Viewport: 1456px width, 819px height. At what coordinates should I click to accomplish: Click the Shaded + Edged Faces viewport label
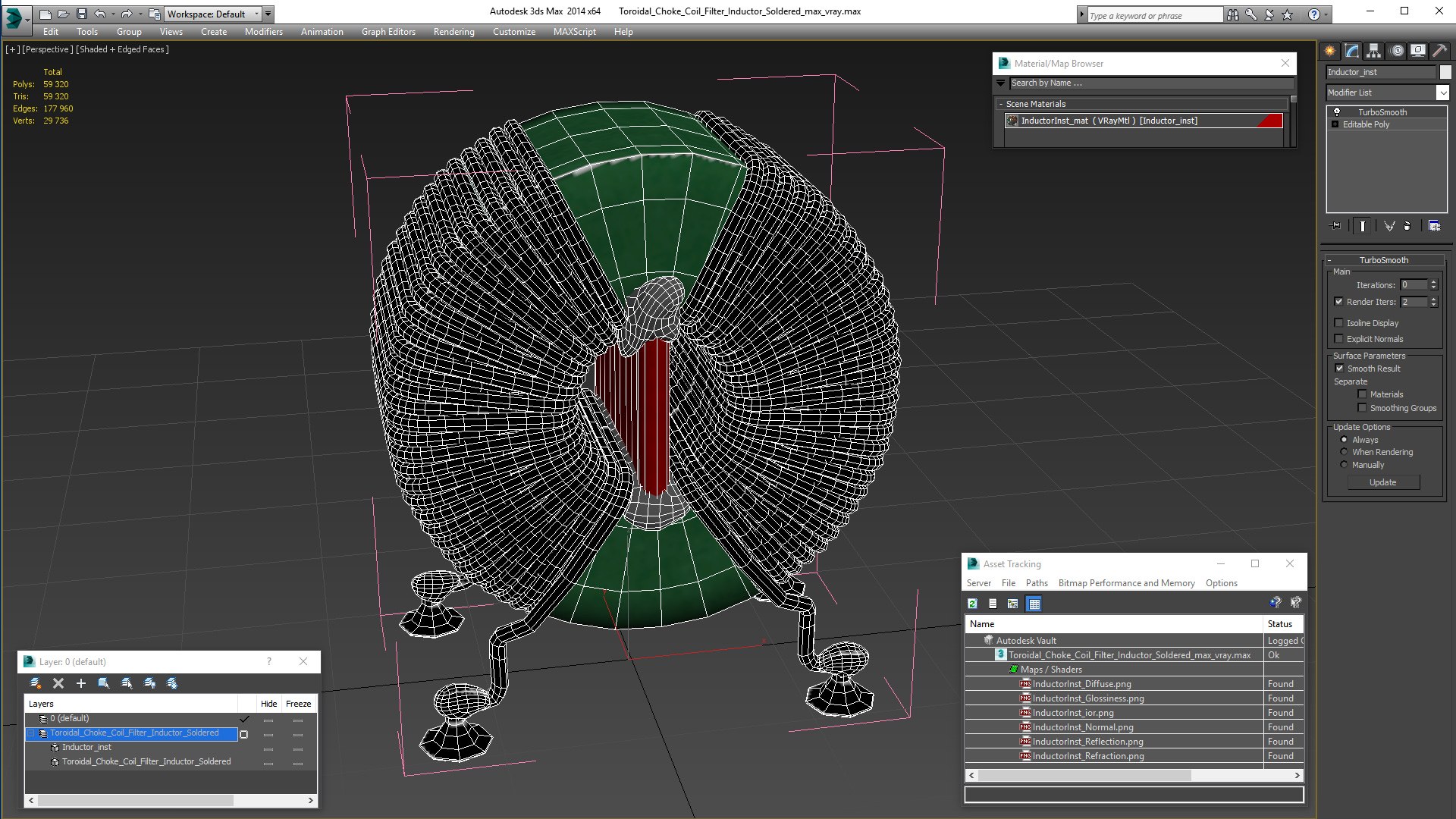[123, 49]
